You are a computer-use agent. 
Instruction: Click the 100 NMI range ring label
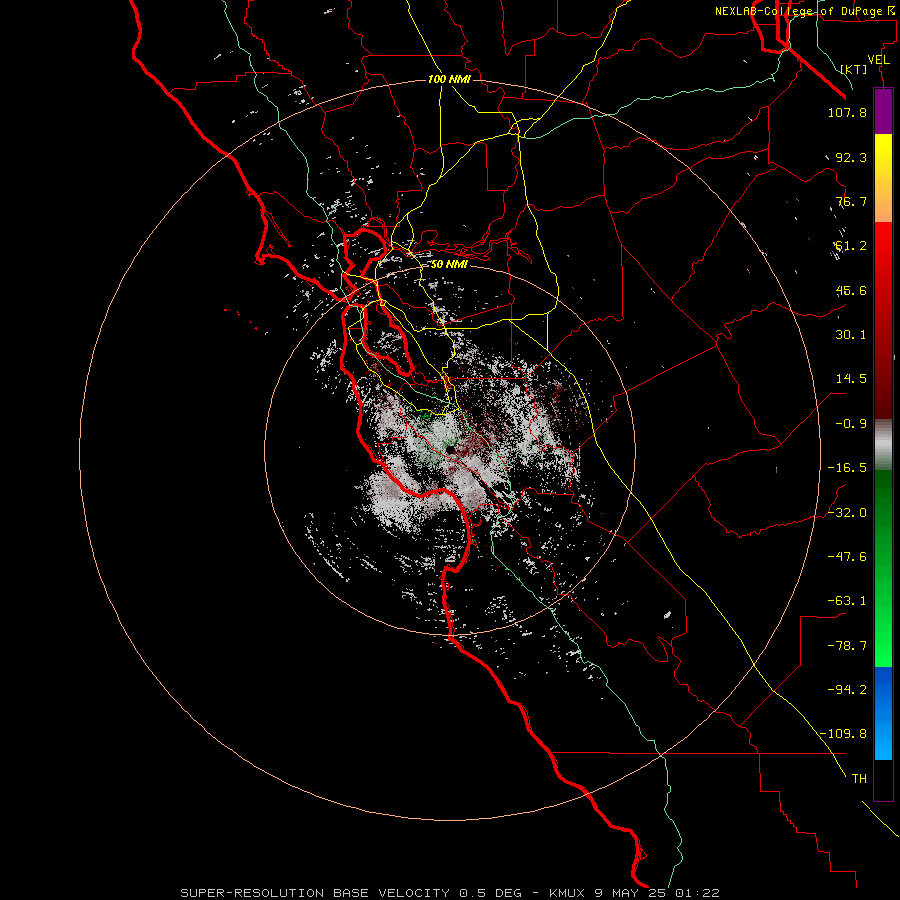click(449, 79)
